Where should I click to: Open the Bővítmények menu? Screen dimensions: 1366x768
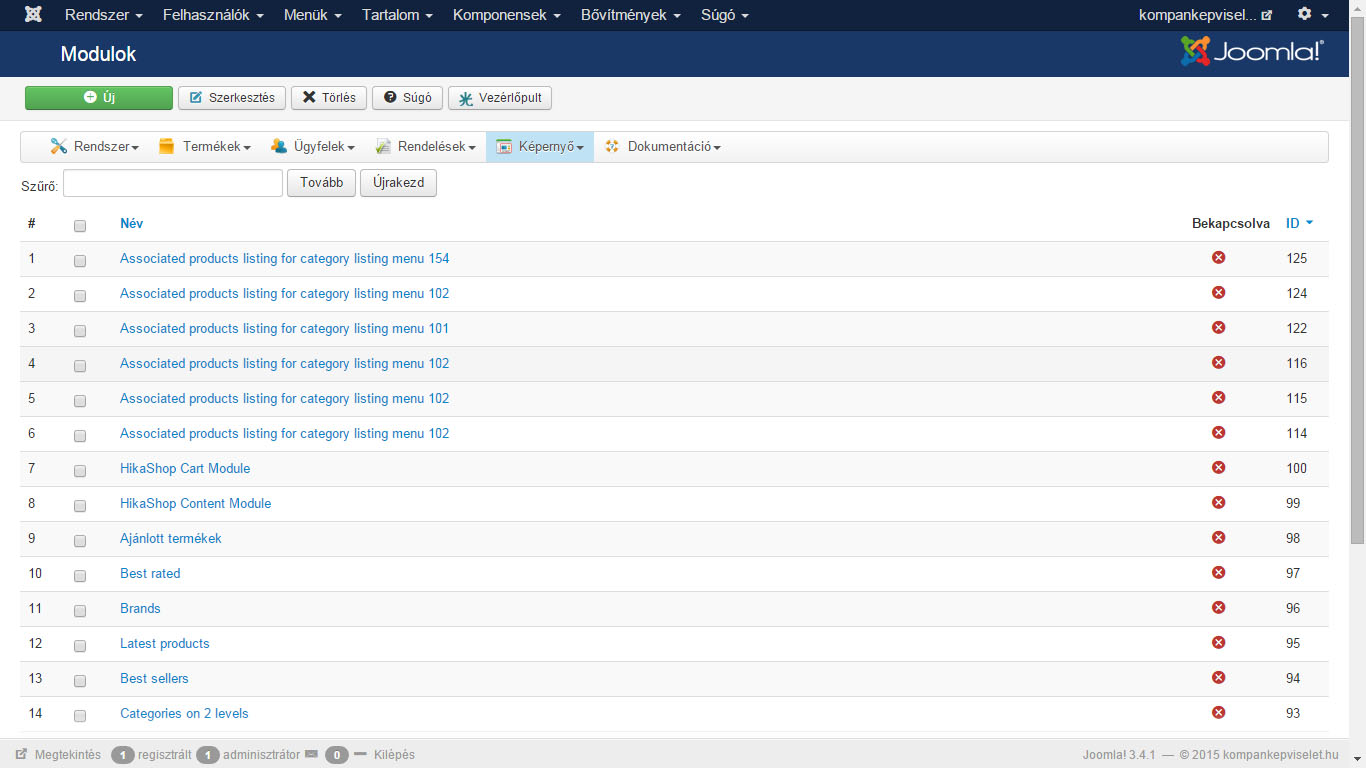pos(630,15)
